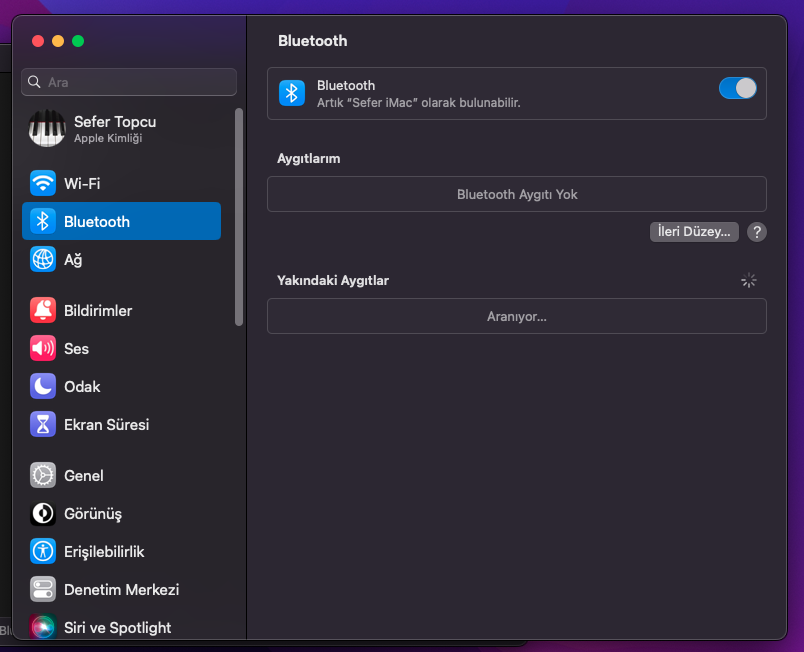Open the Ses speaker icon
The width and height of the screenshot is (804, 652).
43,349
